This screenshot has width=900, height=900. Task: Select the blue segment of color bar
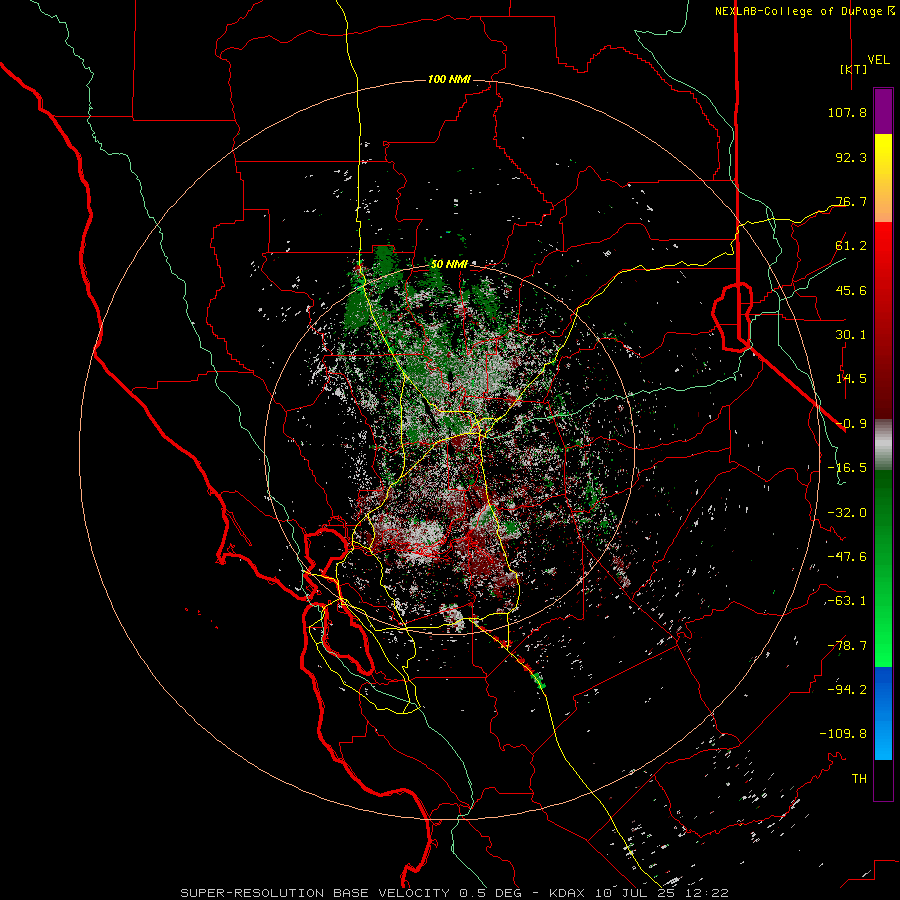click(x=883, y=713)
